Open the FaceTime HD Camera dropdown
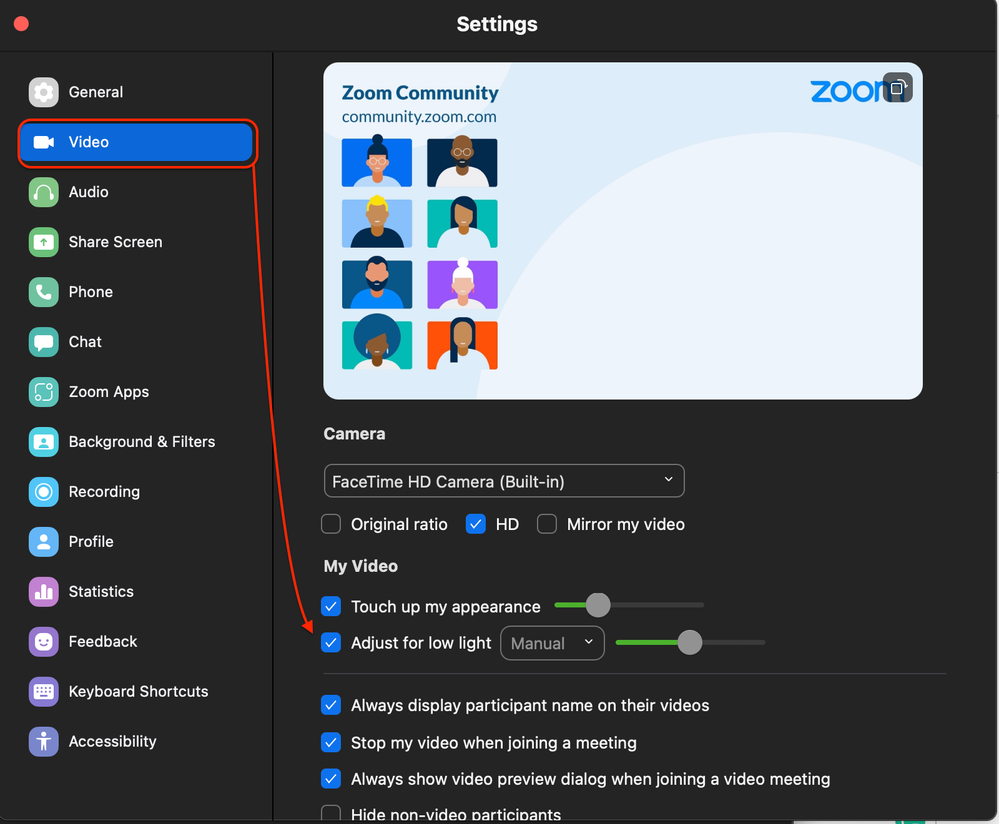 pos(504,481)
